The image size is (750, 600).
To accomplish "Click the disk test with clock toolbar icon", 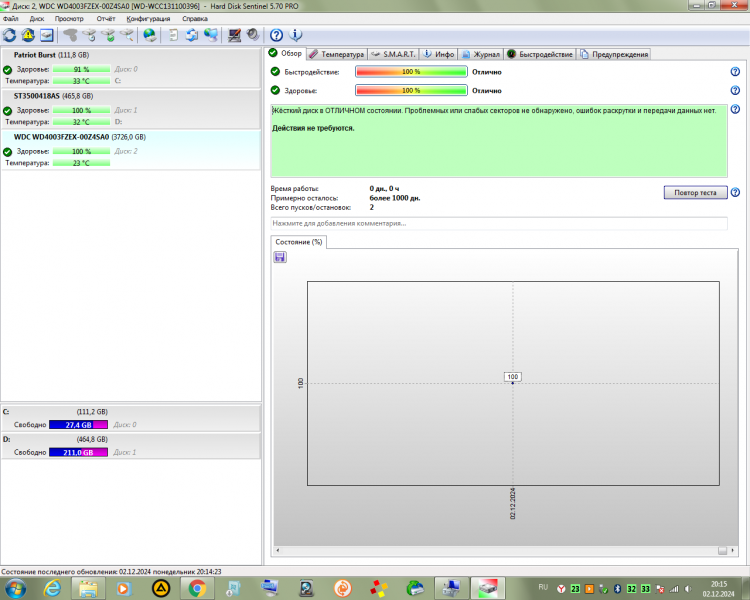I will pyautogui.click(x=89, y=35).
